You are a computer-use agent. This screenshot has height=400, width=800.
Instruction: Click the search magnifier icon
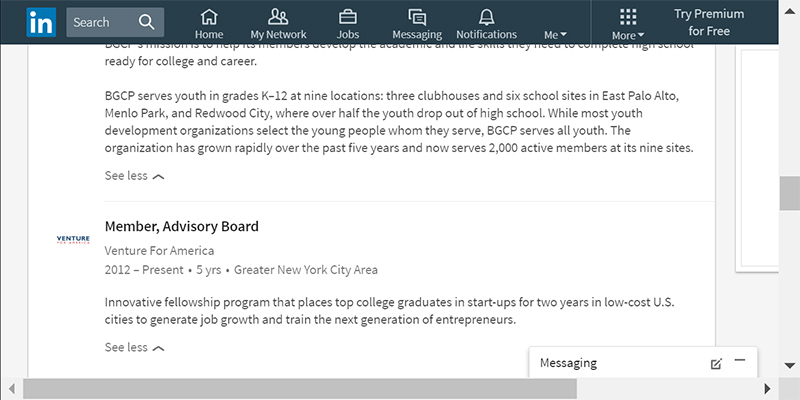pos(146,22)
